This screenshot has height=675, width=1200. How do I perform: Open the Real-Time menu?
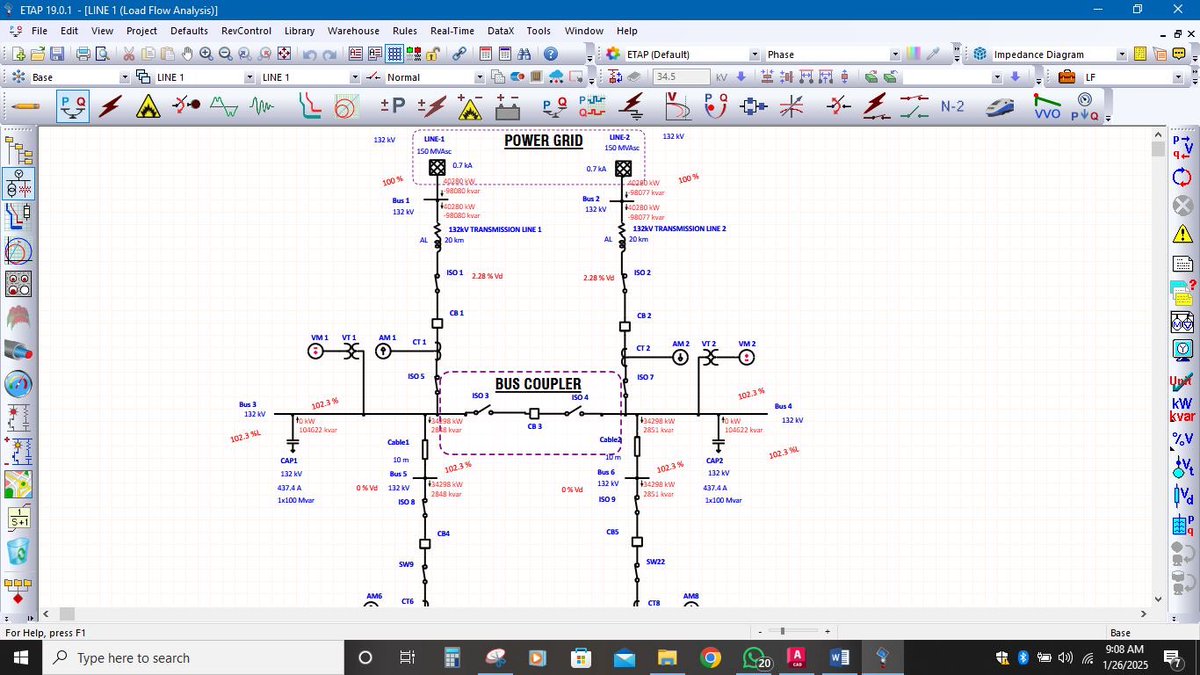(x=452, y=31)
